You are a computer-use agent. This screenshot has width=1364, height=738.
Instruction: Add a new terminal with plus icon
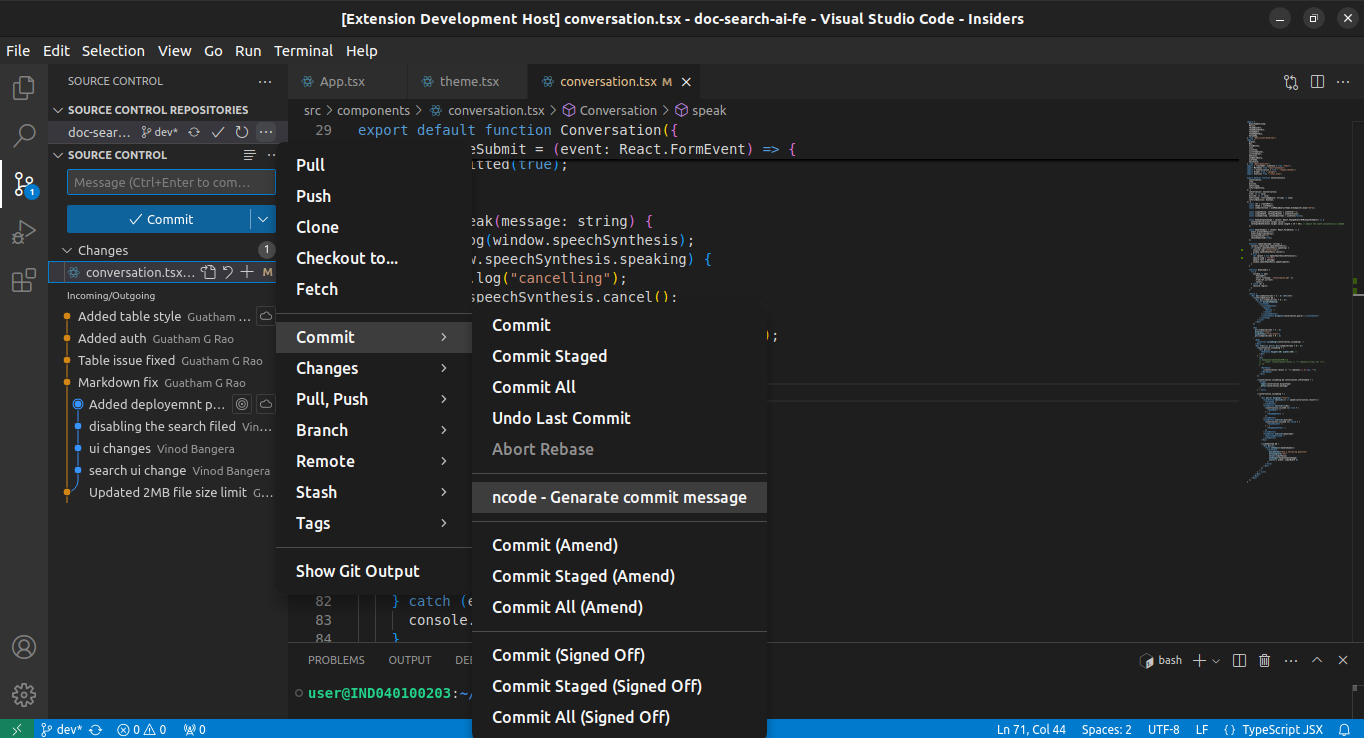tap(1200, 660)
